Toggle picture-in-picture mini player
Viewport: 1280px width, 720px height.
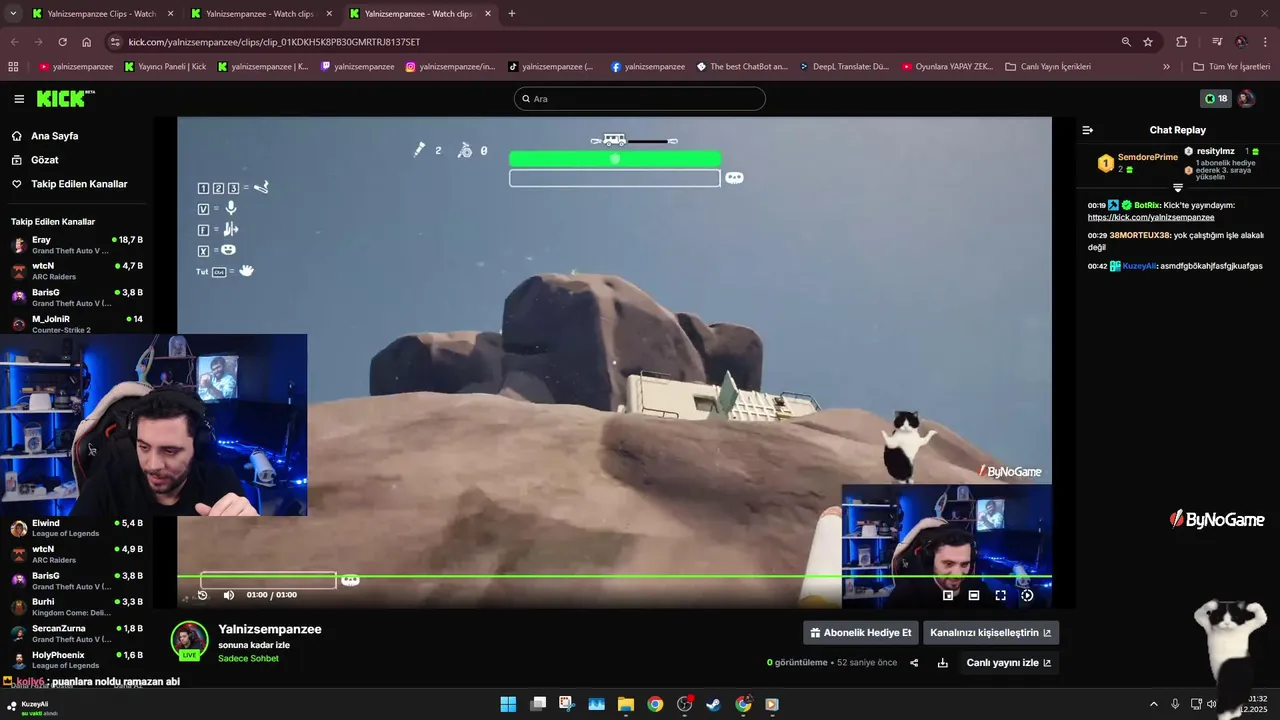tap(948, 595)
